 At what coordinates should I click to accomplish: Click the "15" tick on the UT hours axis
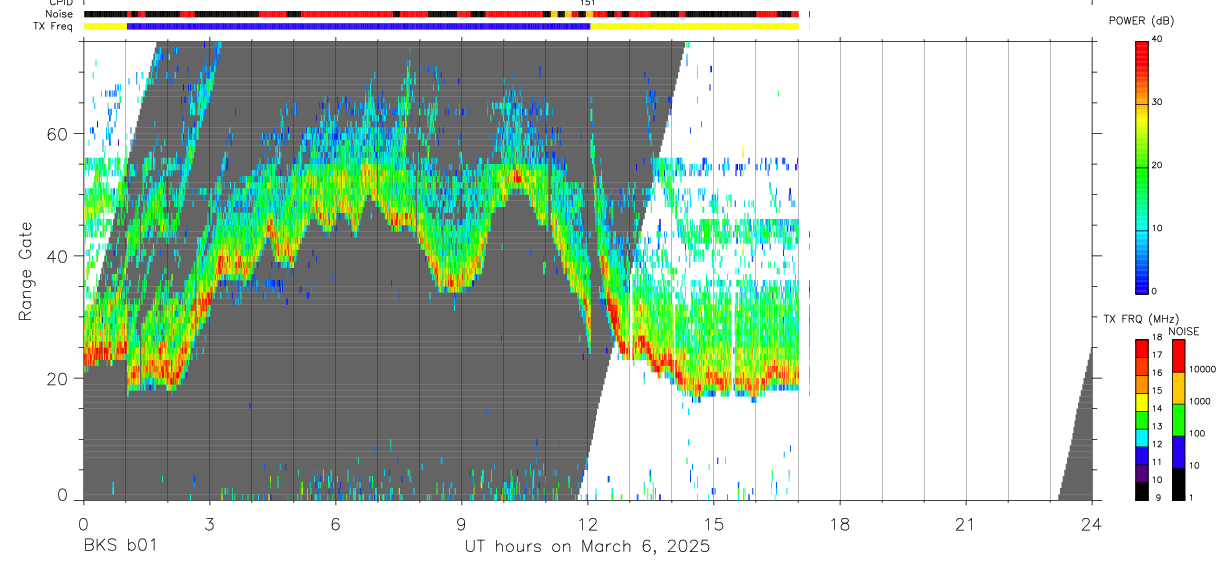pyautogui.click(x=713, y=524)
